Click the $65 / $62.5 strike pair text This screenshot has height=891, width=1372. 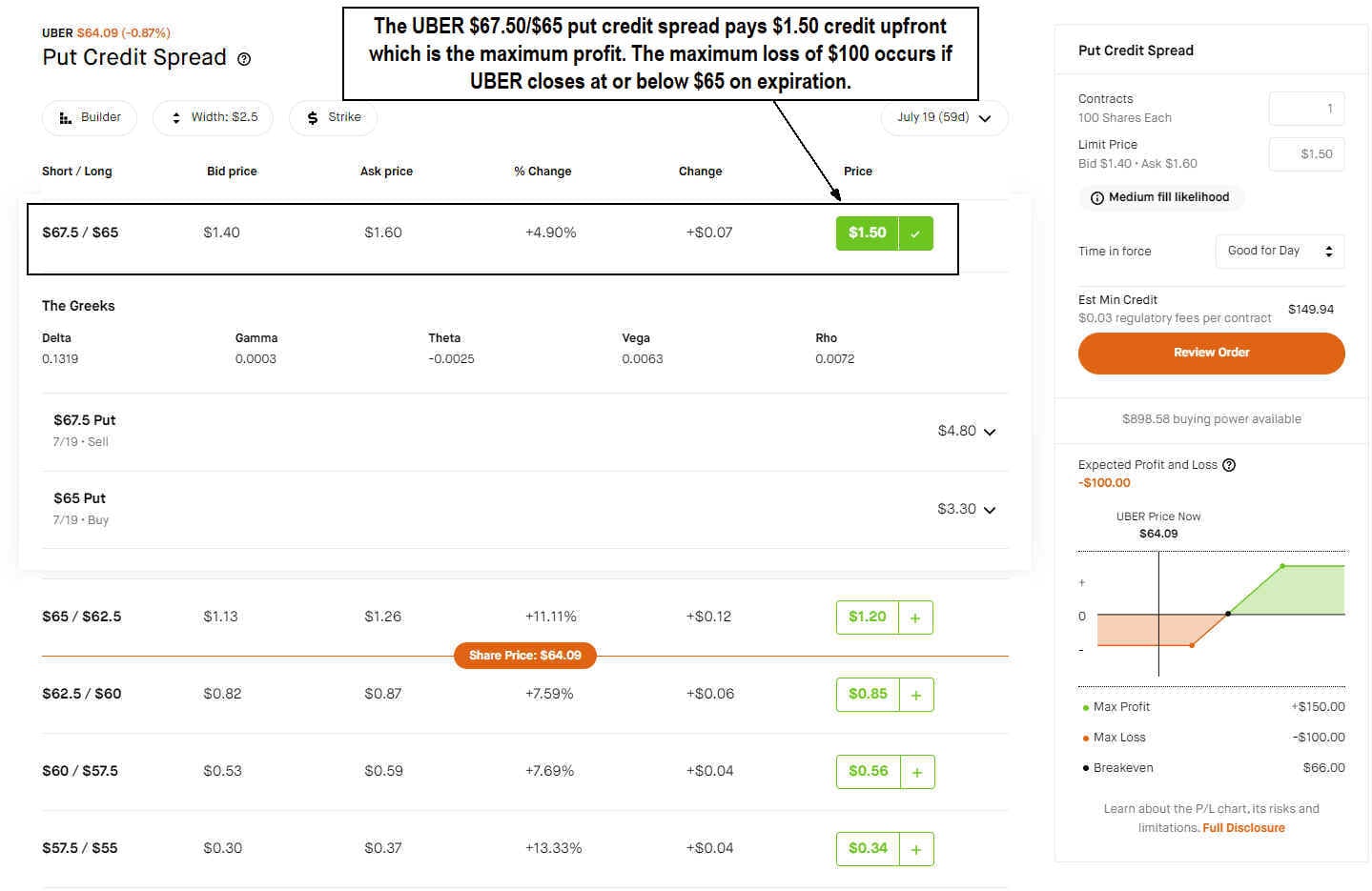(x=82, y=617)
